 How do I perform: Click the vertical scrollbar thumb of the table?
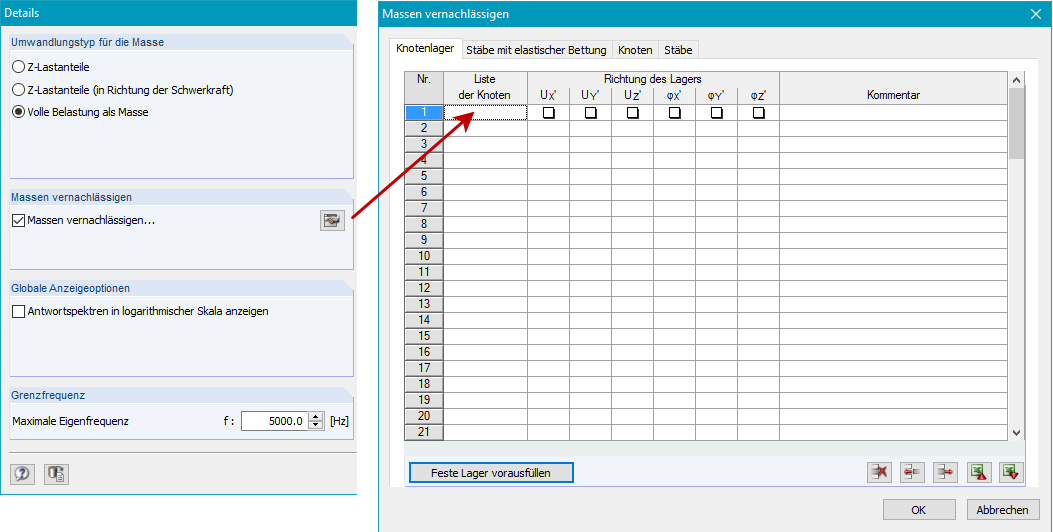[x=1016, y=124]
